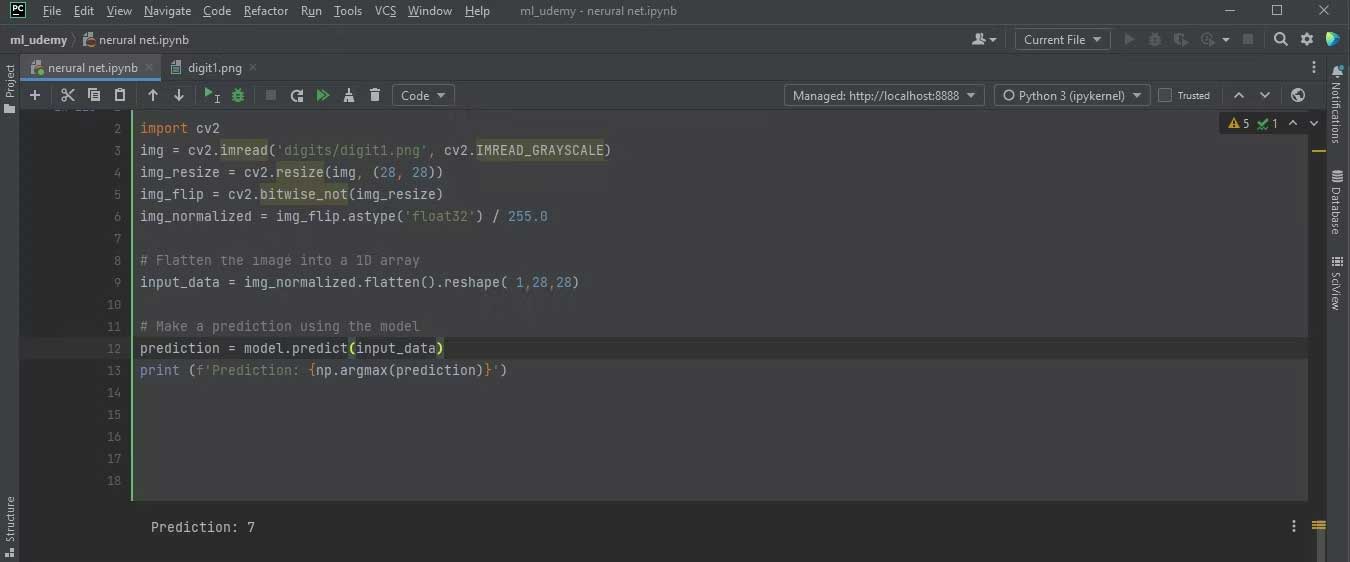Click the green Debug Cell bug icon
Screen dimensions: 1350x562
238,95
